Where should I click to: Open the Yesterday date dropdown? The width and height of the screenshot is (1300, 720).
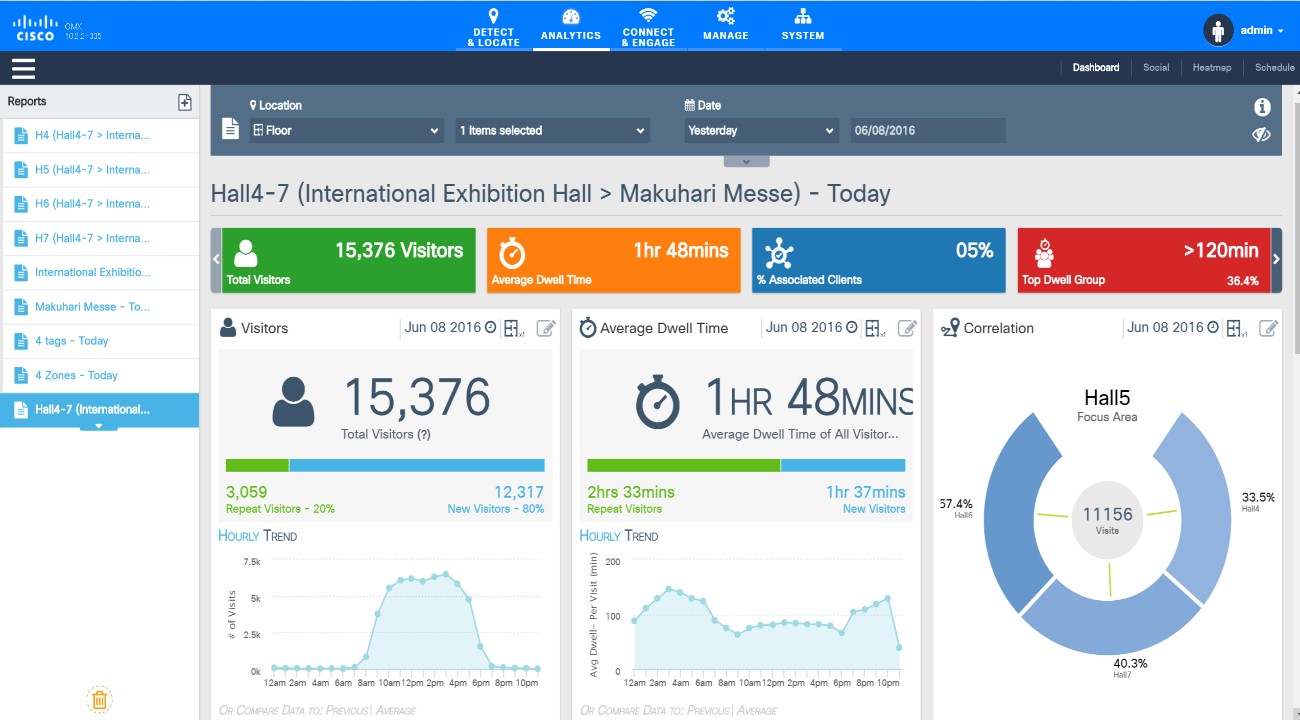tap(761, 131)
